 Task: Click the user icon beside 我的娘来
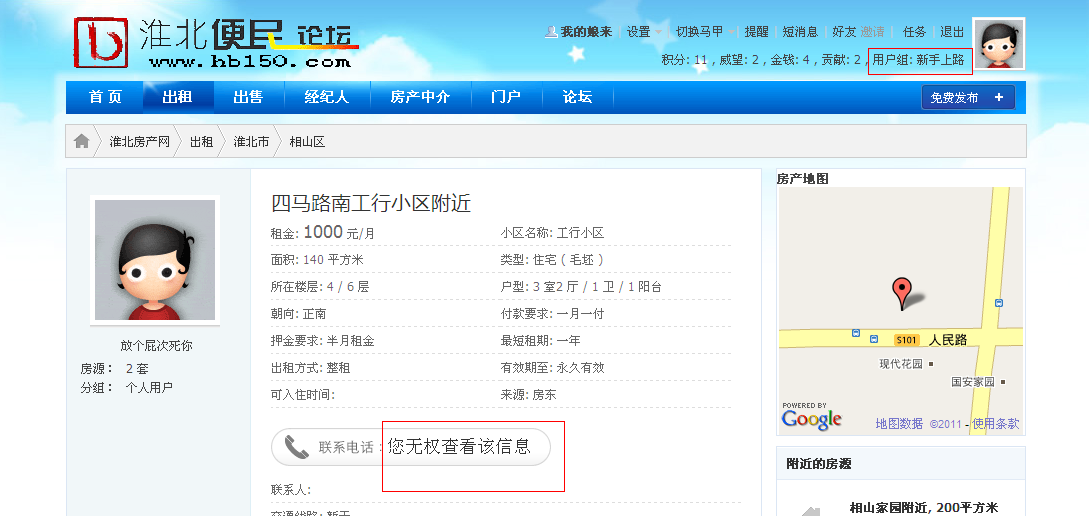click(551, 32)
